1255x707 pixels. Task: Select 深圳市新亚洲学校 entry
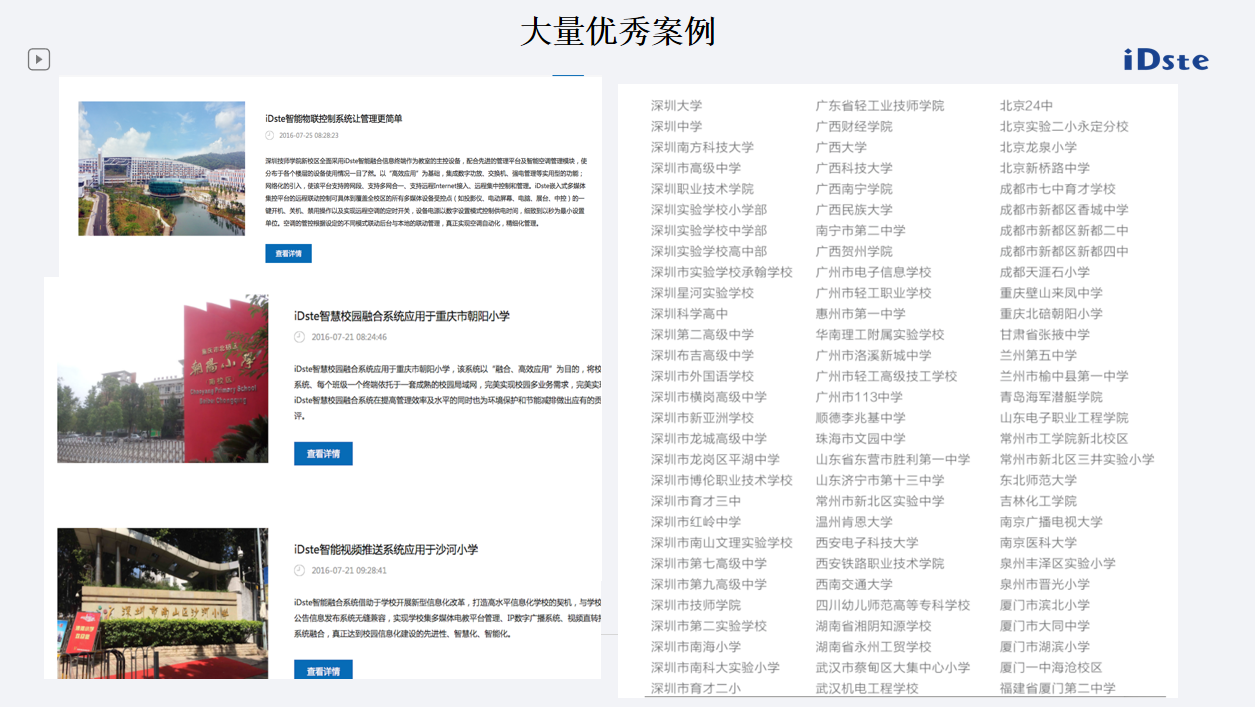pyautogui.click(x=703, y=418)
